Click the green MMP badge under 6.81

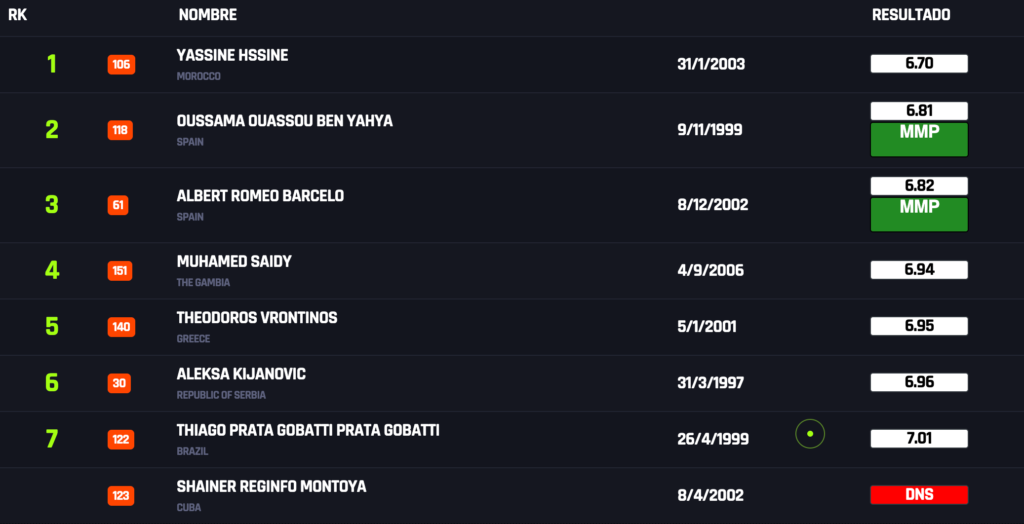(919, 139)
